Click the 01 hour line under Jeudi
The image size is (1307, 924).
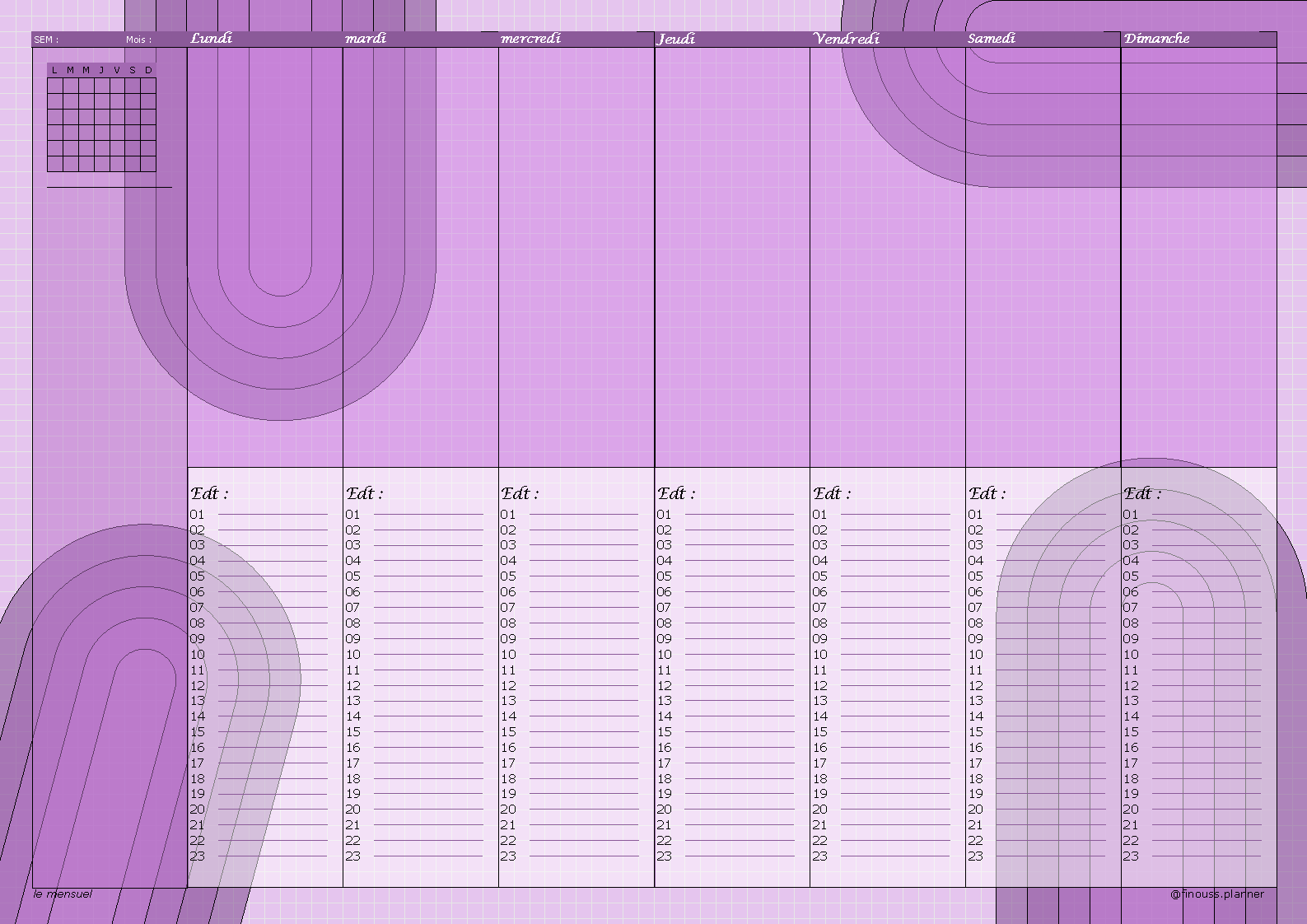pyautogui.click(x=726, y=515)
